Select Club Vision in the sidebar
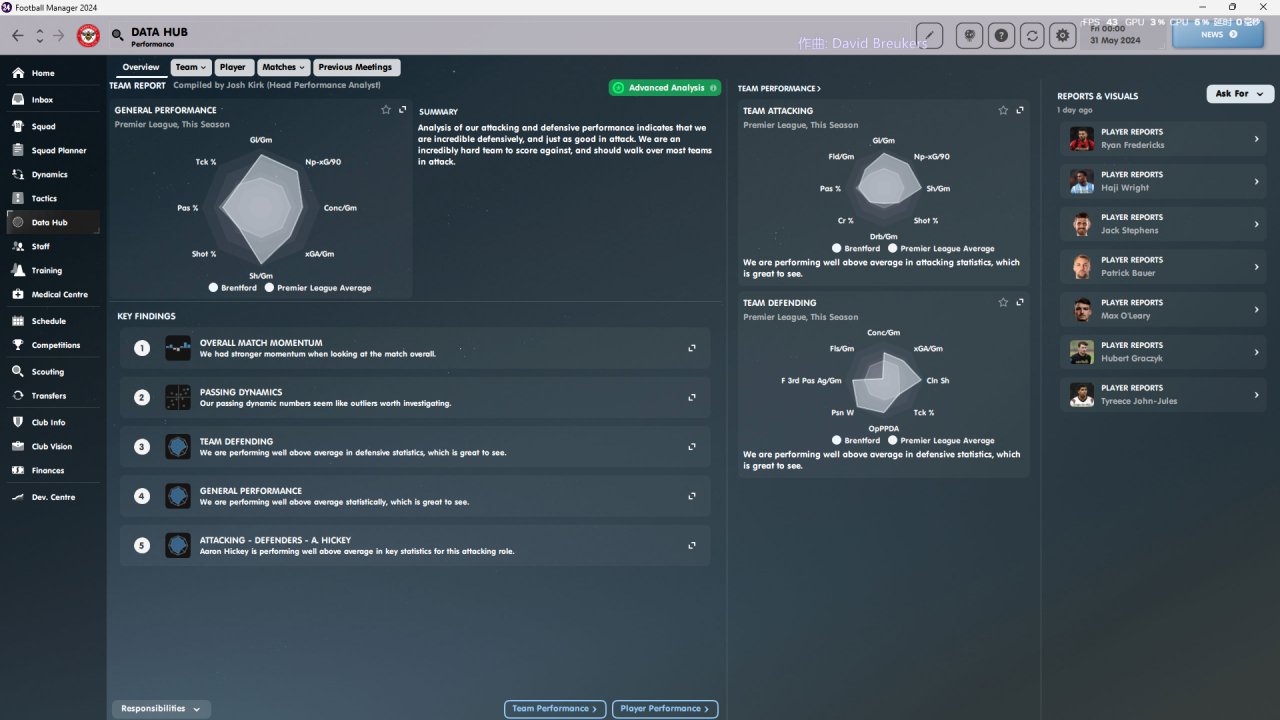Screen dimensions: 1280x720 (x=54, y=447)
